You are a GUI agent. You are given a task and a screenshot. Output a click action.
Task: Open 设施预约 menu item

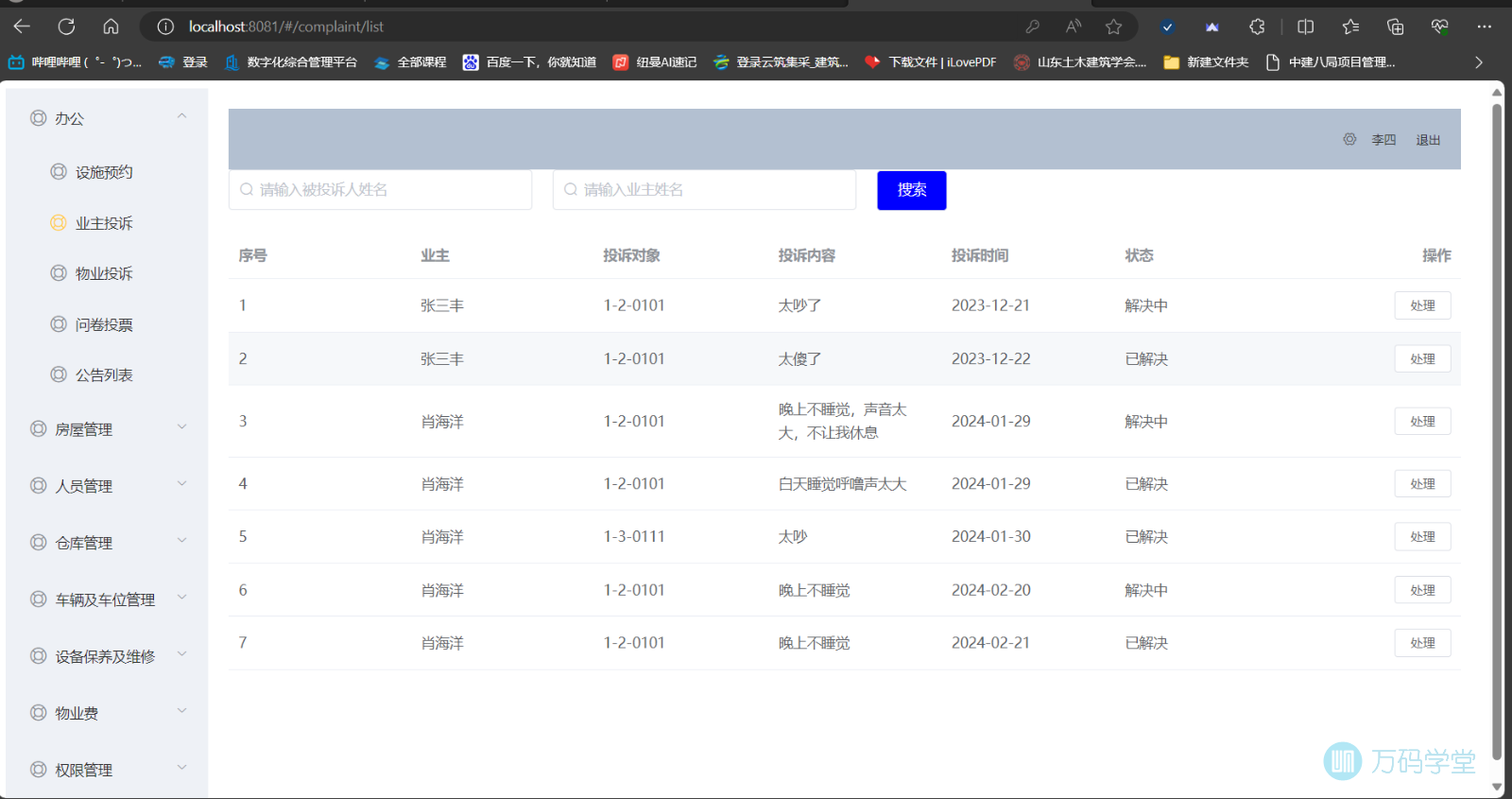click(x=104, y=172)
